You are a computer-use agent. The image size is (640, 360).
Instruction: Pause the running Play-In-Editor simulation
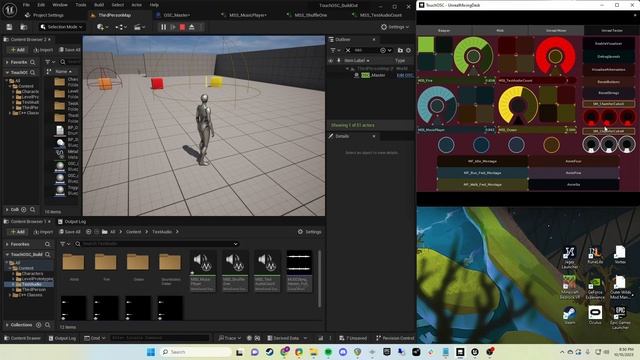pyautogui.click(x=164, y=27)
